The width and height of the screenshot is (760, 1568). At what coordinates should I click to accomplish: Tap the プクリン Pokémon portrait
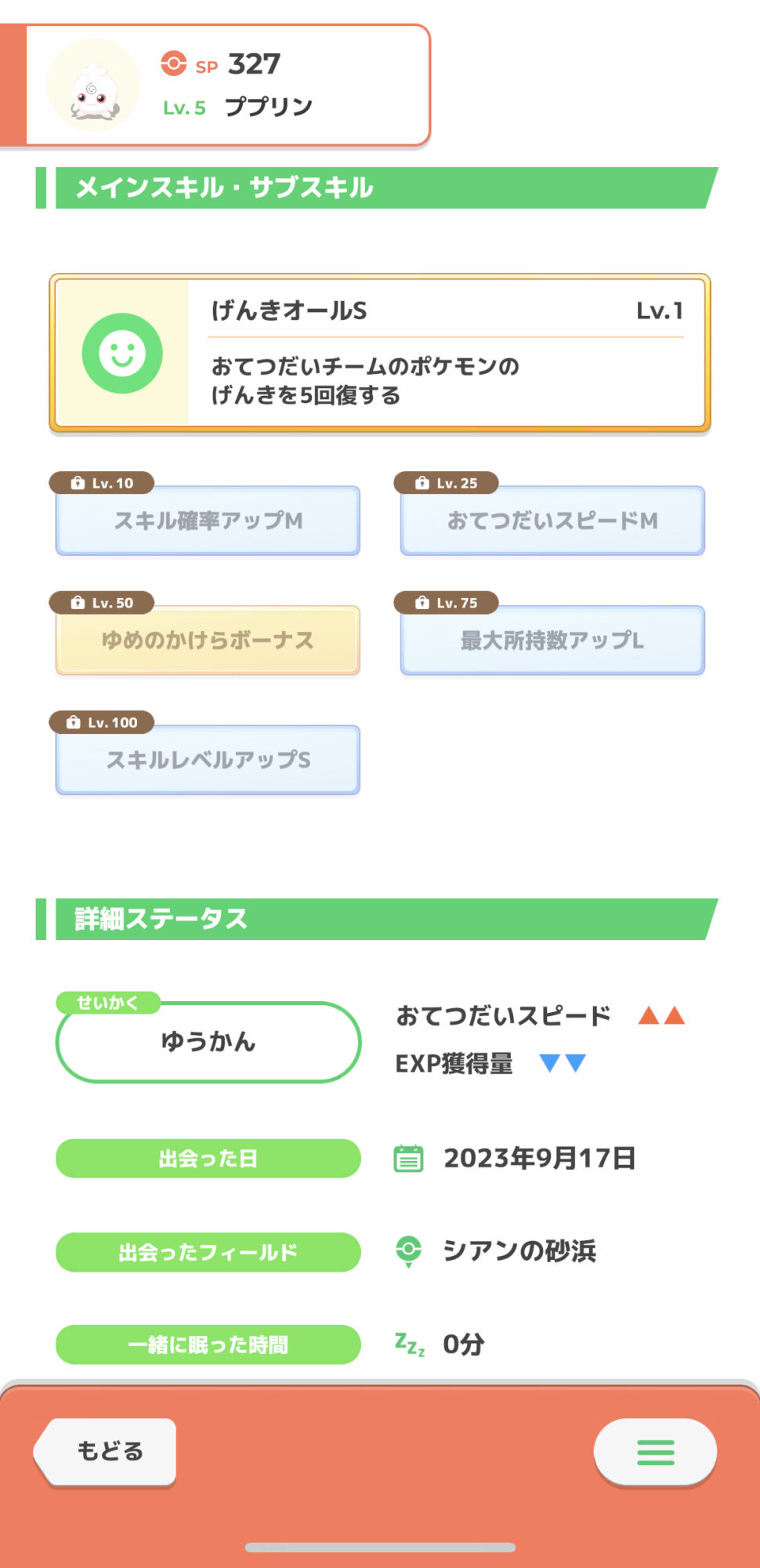click(x=94, y=85)
